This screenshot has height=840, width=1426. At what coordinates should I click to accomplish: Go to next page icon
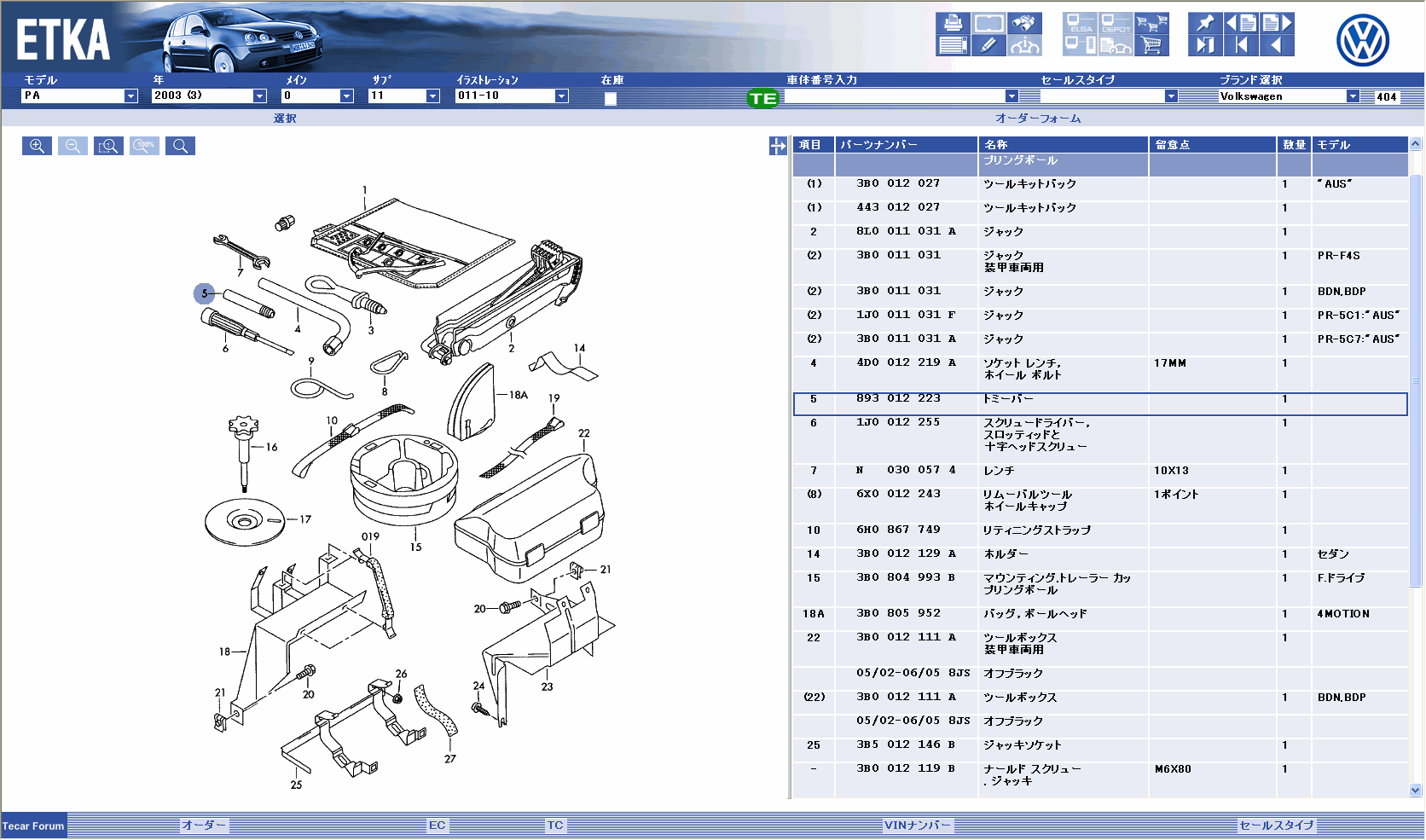(1277, 23)
